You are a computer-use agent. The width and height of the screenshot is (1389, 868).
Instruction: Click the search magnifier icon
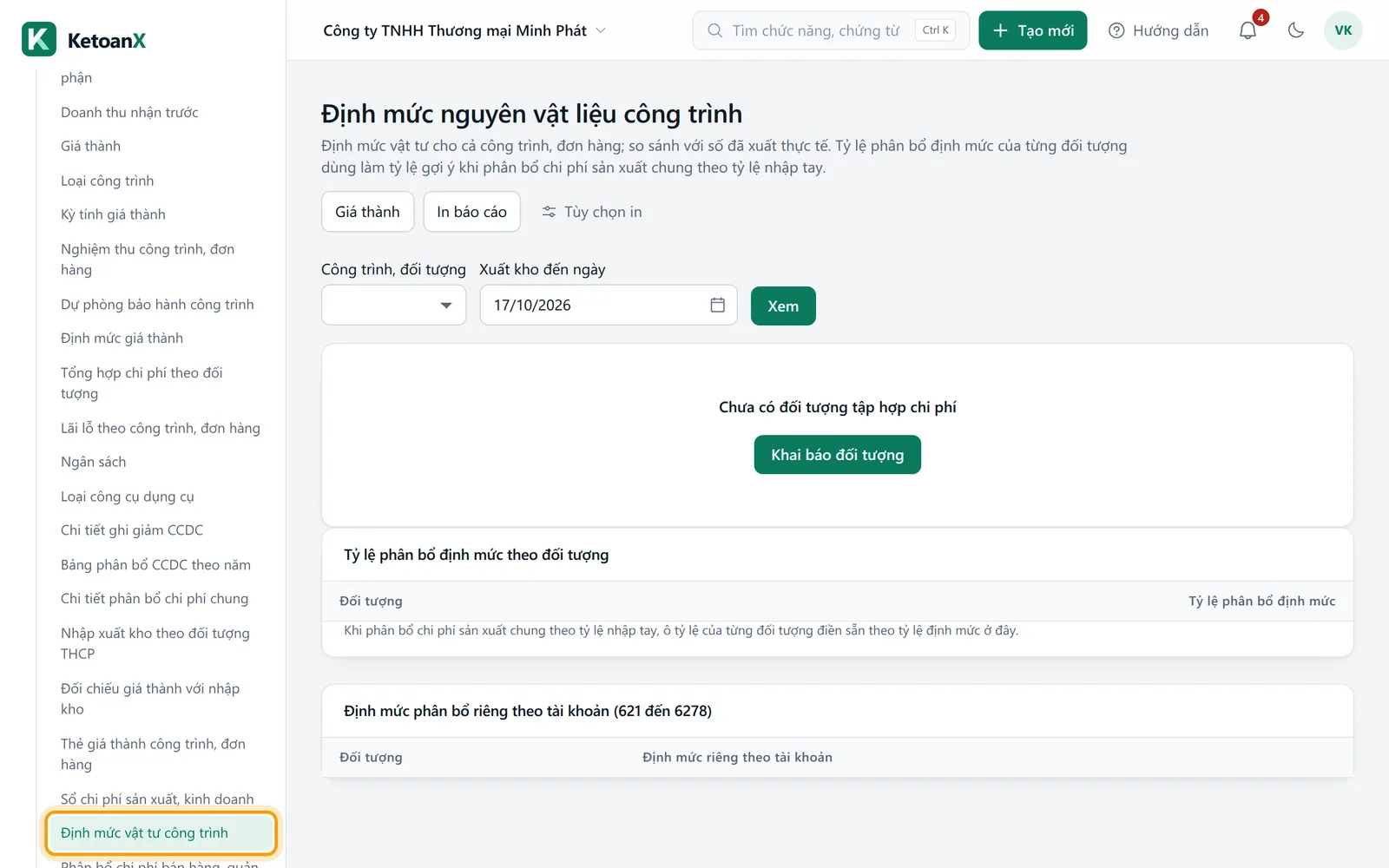714,30
